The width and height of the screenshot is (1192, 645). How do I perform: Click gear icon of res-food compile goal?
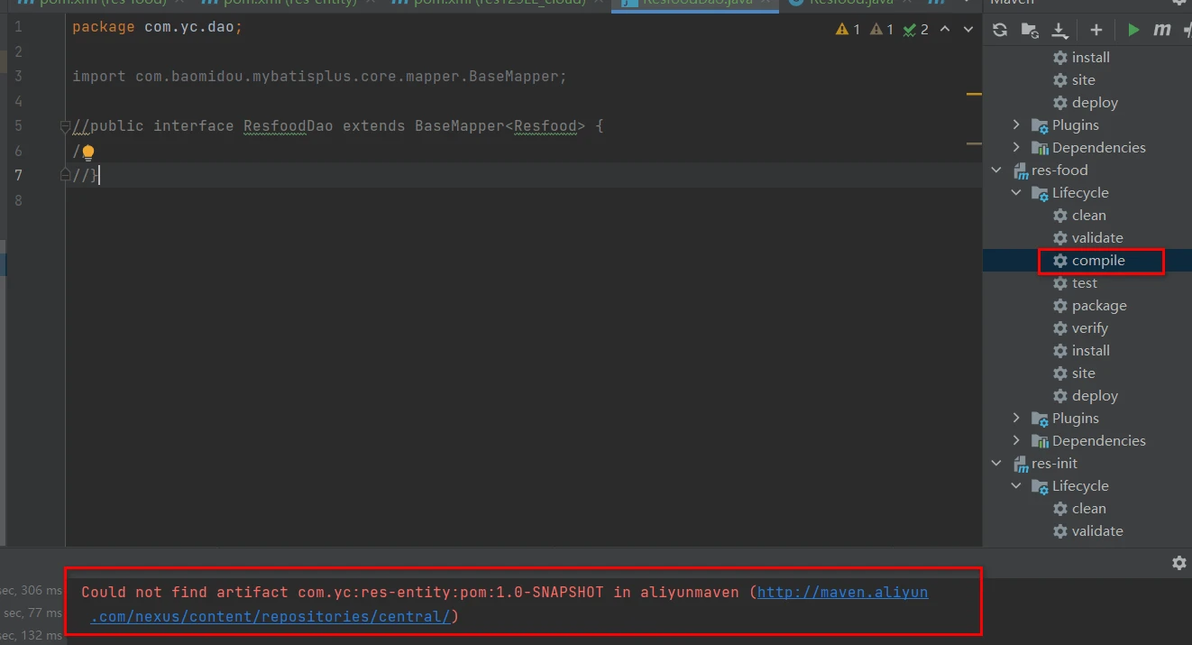click(x=1060, y=260)
